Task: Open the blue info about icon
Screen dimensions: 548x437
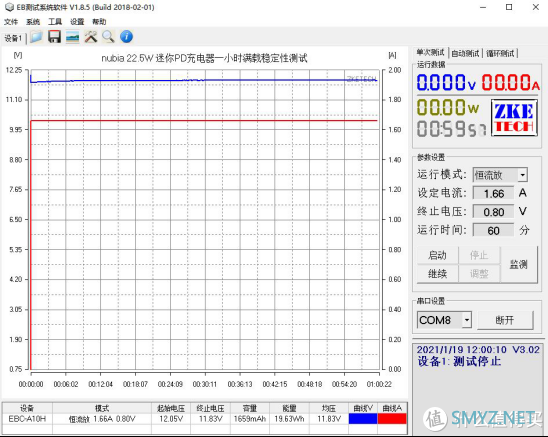Action: (127, 37)
